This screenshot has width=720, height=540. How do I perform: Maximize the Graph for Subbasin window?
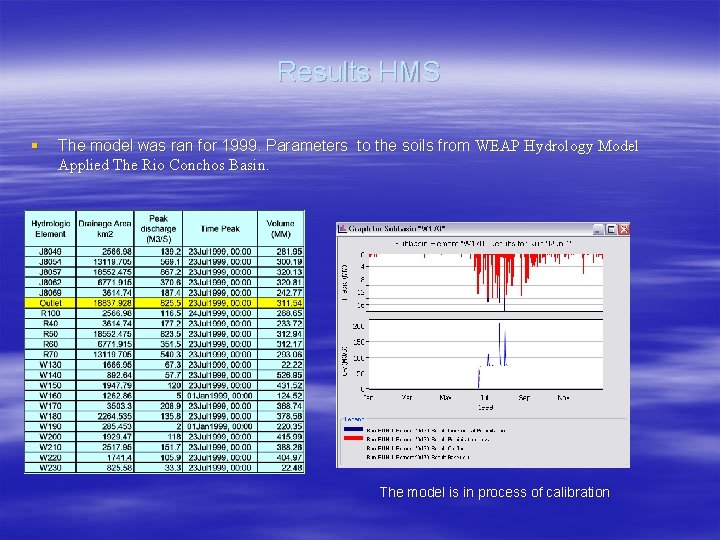pyautogui.click(x=611, y=229)
